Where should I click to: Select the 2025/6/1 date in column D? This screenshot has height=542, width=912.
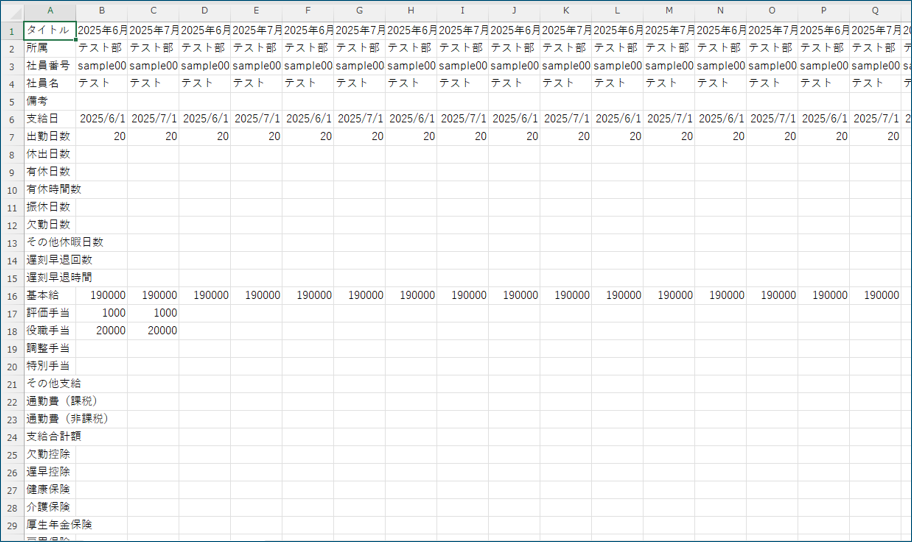coord(205,119)
